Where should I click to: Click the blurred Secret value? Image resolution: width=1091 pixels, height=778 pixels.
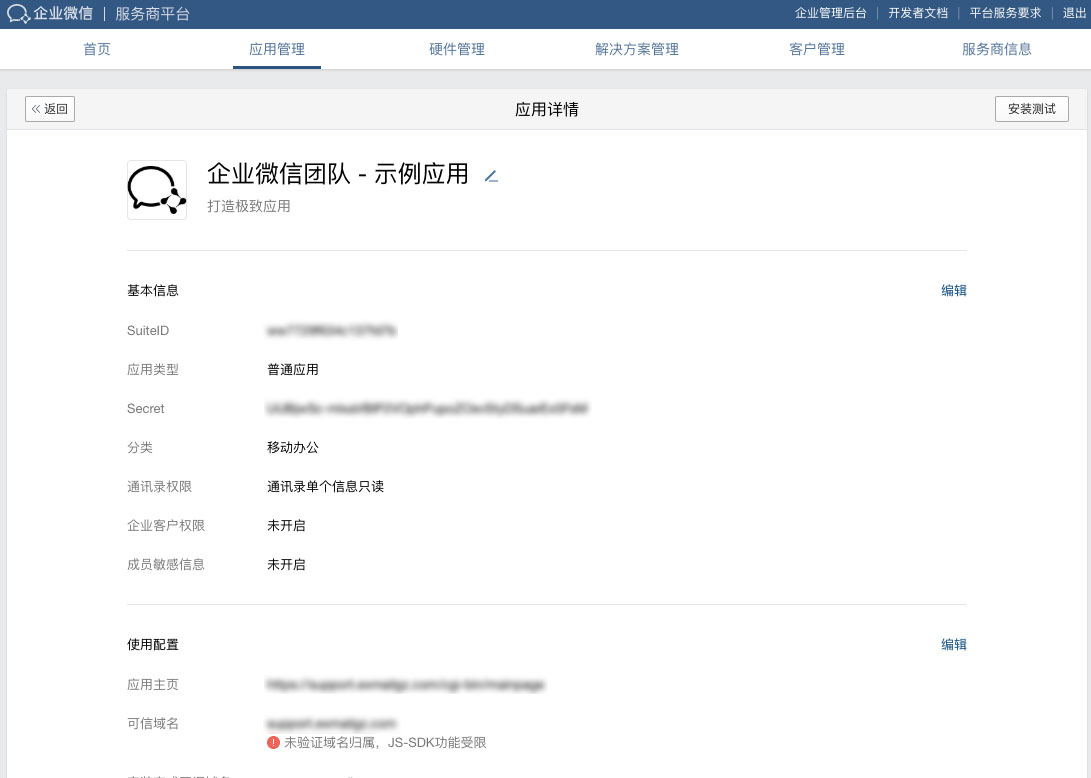pos(427,408)
